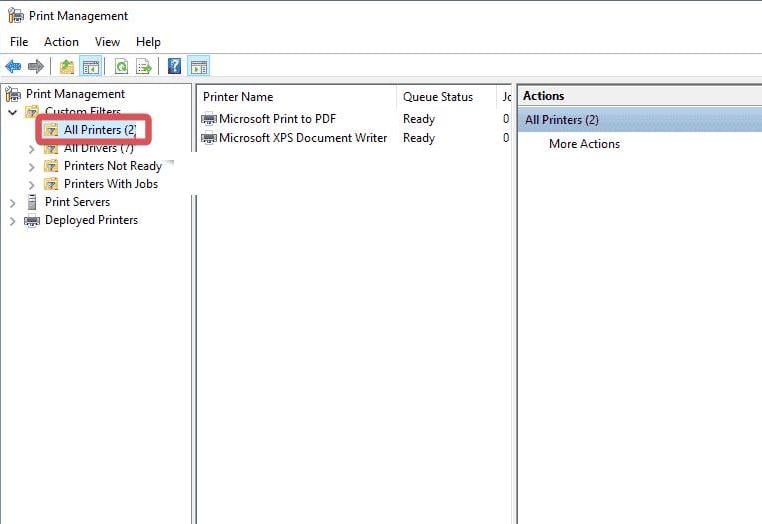Viewport: 762px width, 524px height.
Task: Click the Custom Filters folder icon
Action: pos(32,112)
